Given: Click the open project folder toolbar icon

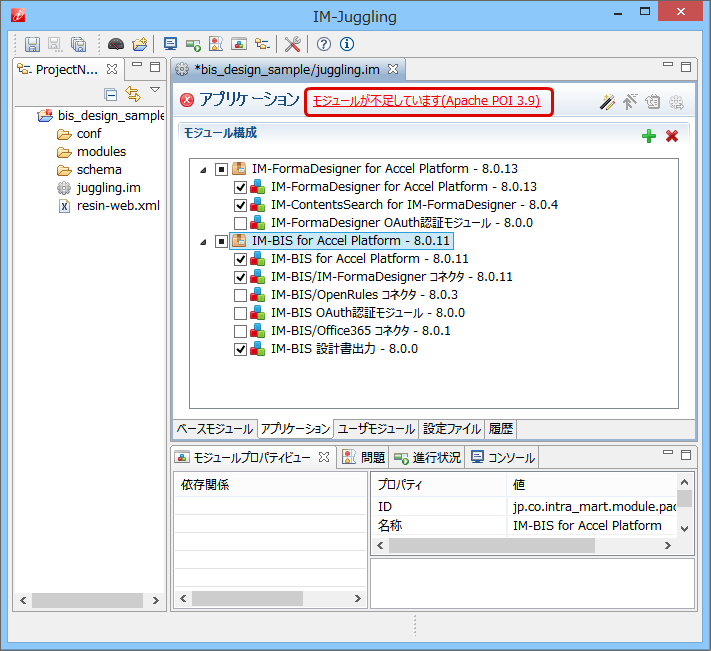Looking at the screenshot, I should click(x=140, y=44).
